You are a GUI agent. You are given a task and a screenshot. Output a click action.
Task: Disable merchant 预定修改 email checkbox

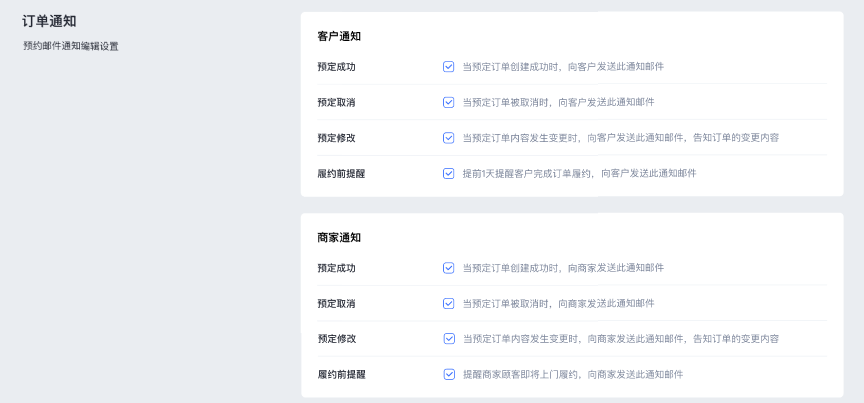(x=449, y=338)
